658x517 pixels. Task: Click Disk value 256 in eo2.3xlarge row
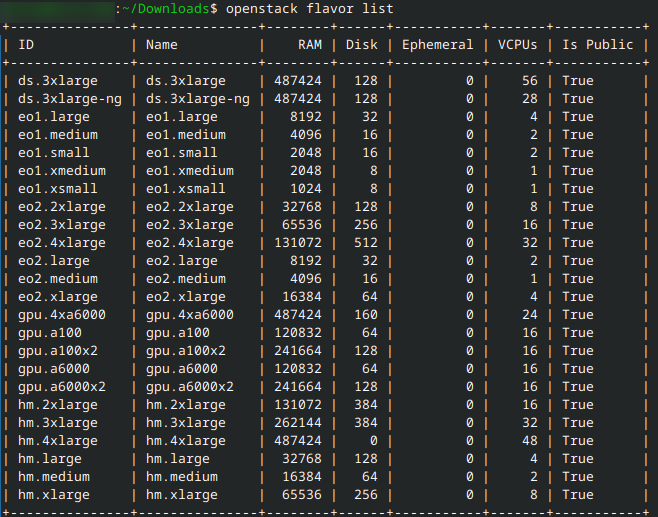(366, 225)
